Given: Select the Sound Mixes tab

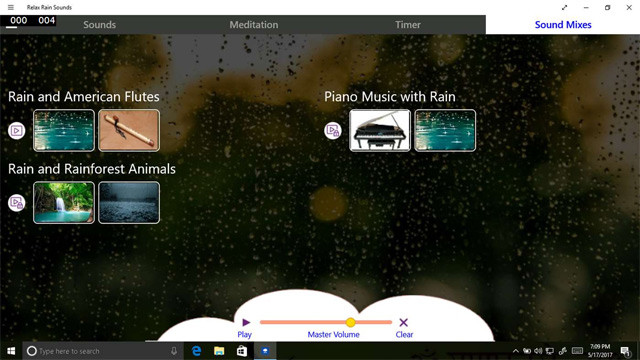Looking at the screenshot, I should point(563,25).
